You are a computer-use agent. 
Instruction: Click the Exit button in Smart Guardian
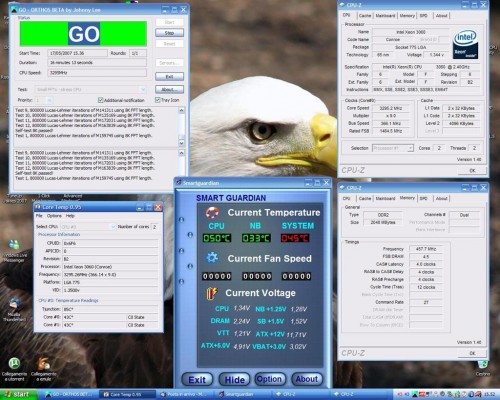197,379
